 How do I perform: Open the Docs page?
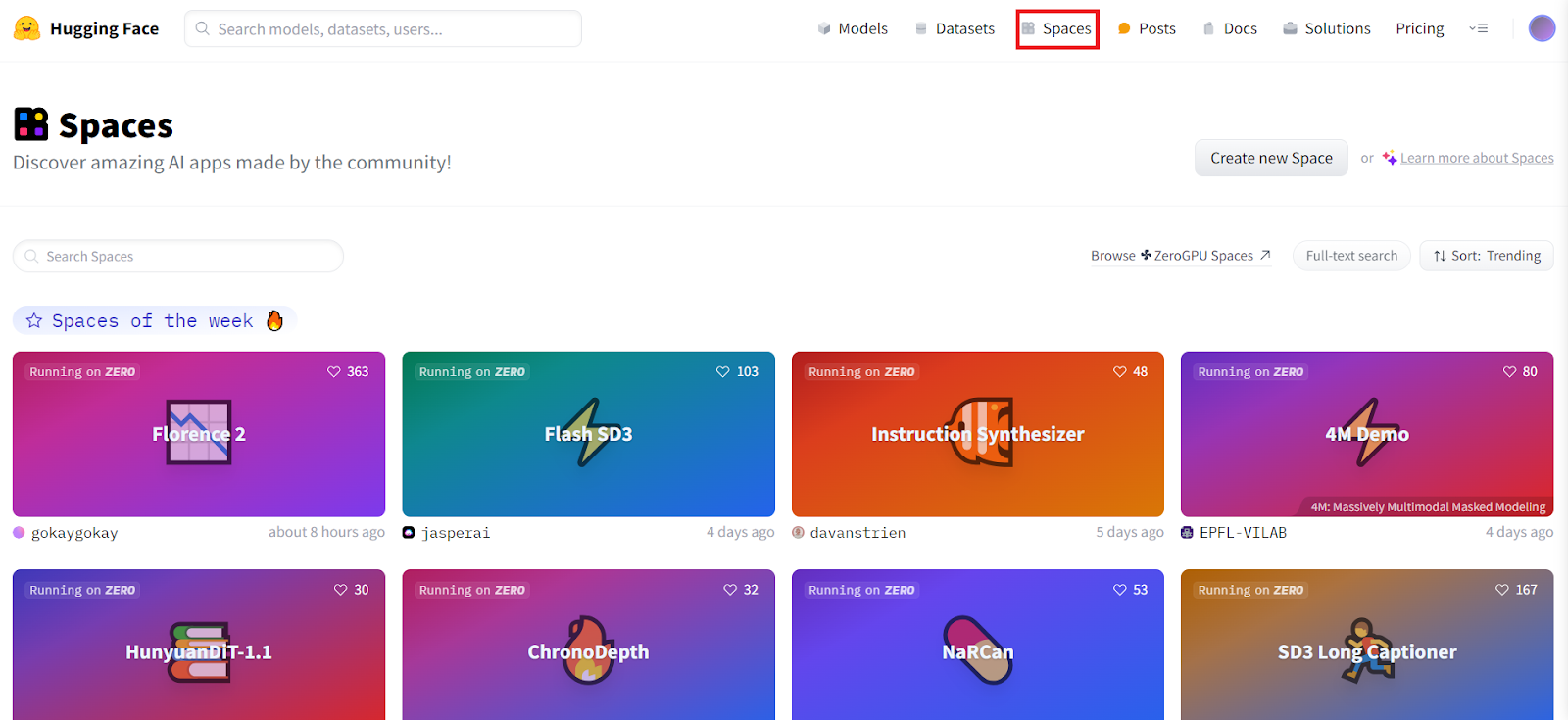tap(1230, 28)
